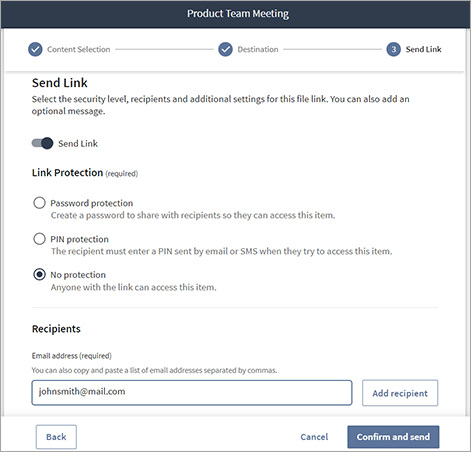Go to Content Selection step label
The width and height of the screenshot is (471, 452).
79,49
